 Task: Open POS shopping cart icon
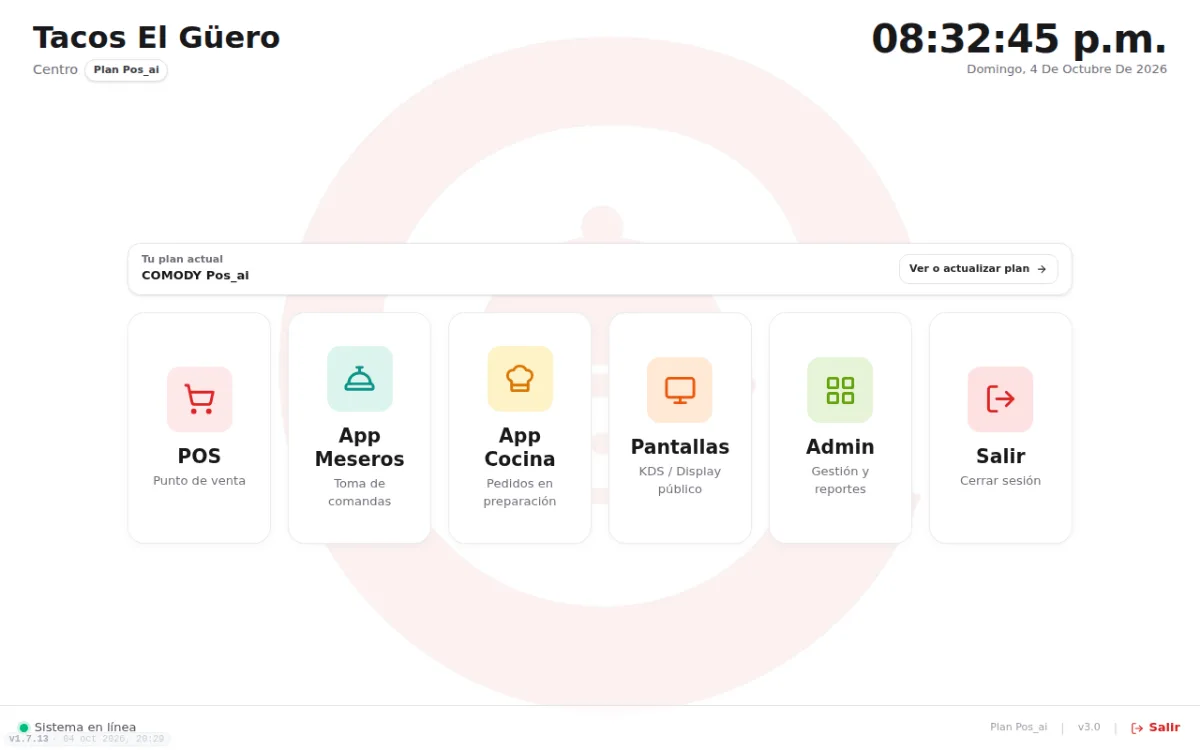click(199, 399)
